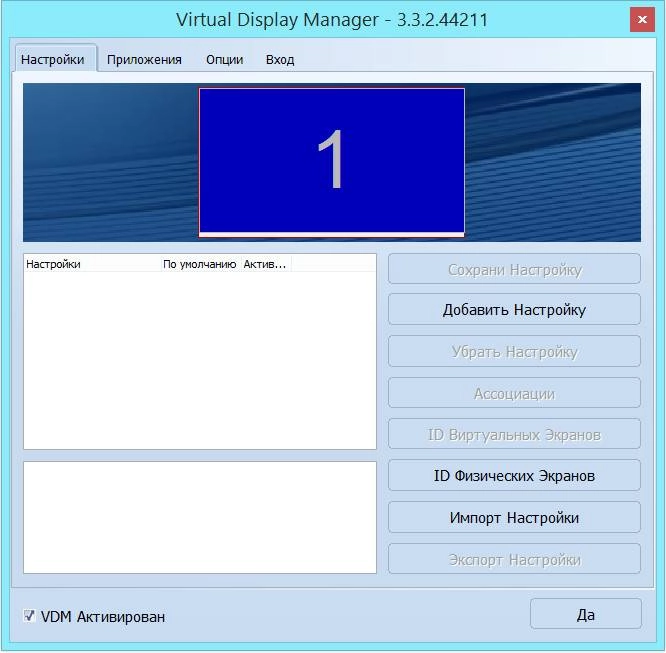Confirm with the Да button
The height and width of the screenshot is (653, 666).
[586, 614]
